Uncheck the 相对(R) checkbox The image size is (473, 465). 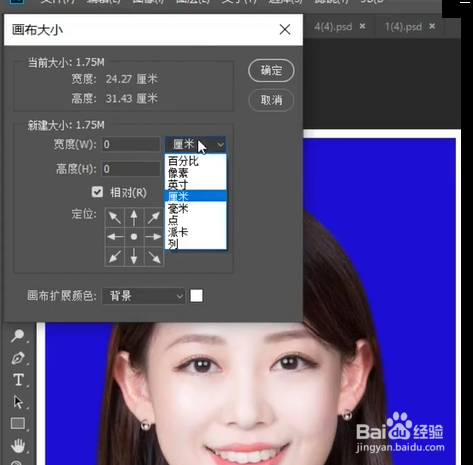click(x=97, y=192)
